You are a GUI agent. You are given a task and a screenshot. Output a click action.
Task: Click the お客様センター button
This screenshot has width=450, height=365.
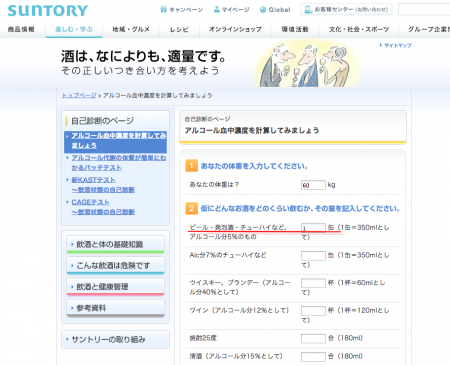(346, 9)
